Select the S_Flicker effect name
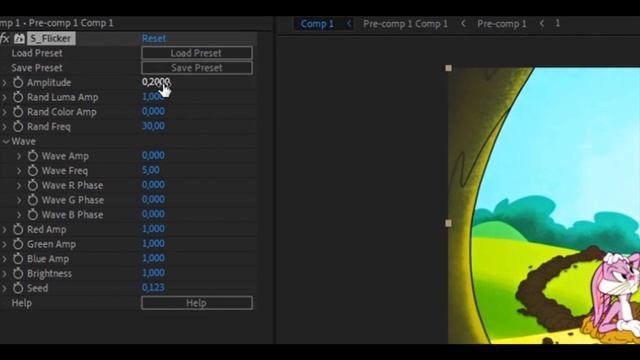 pyautogui.click(x=51, y=38)
